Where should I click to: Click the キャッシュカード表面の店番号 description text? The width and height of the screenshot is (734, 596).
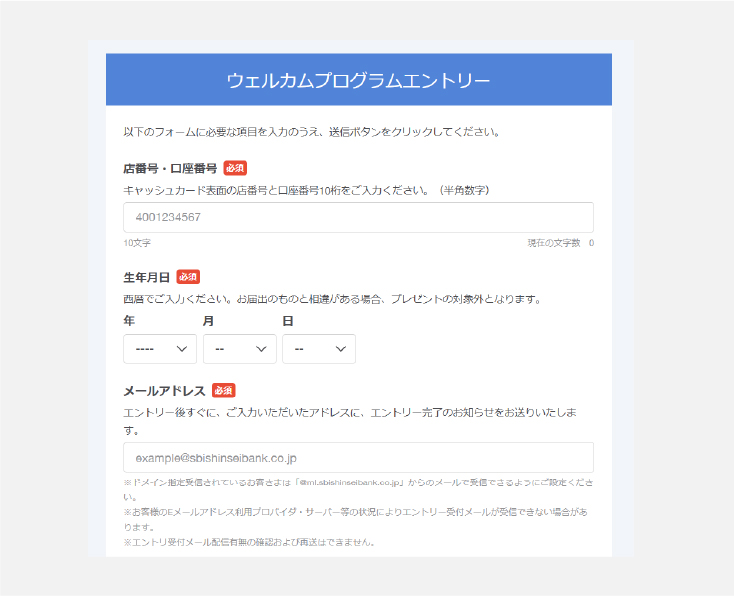click(306, 190)
